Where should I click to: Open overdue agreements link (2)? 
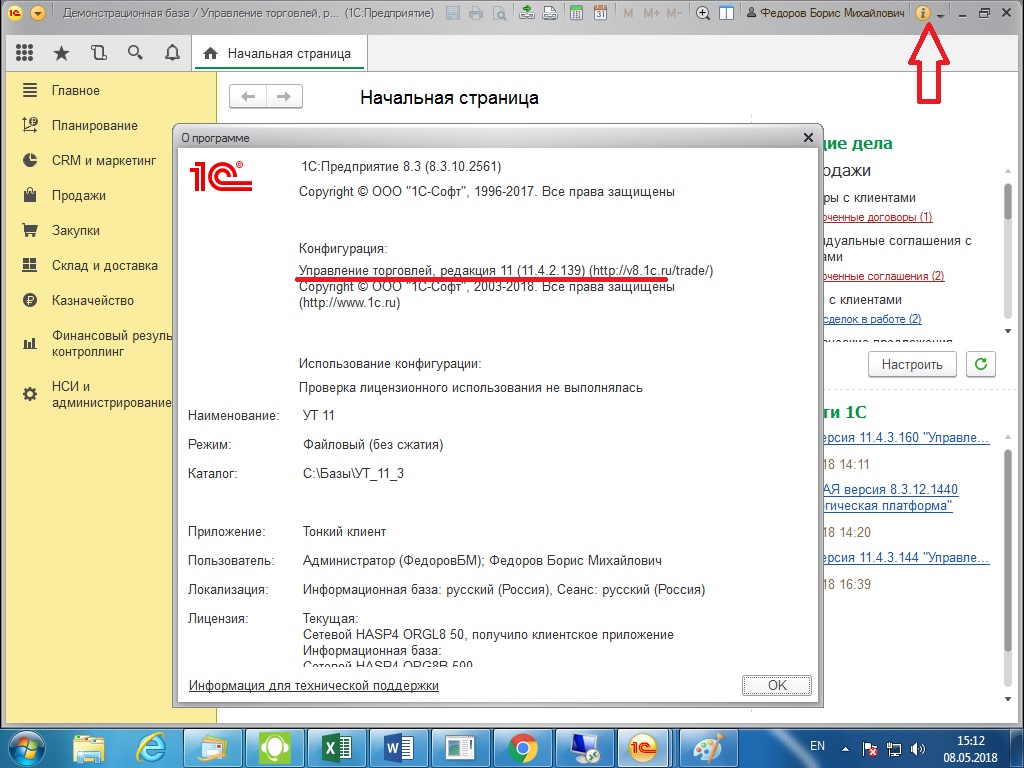coord(884,276)
